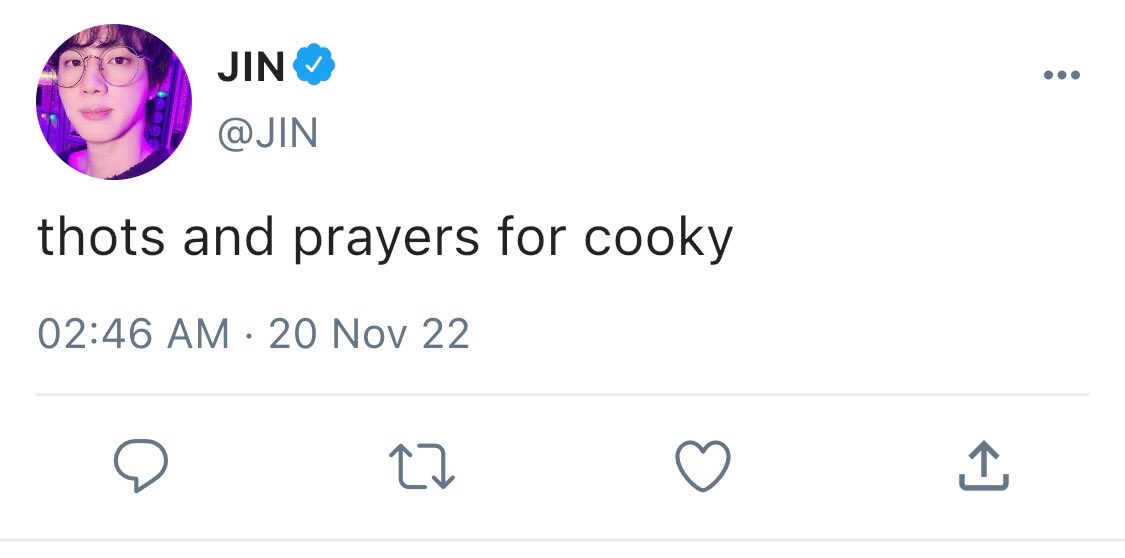Image resolution: width=1125 pixels, height=558 pixels.
Task: Open the share tray via upload arrow icon
Action: point(984,466)
